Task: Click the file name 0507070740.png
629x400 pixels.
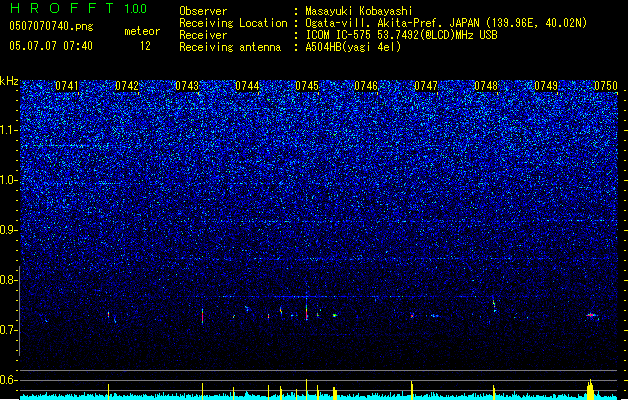Action: 51,26
